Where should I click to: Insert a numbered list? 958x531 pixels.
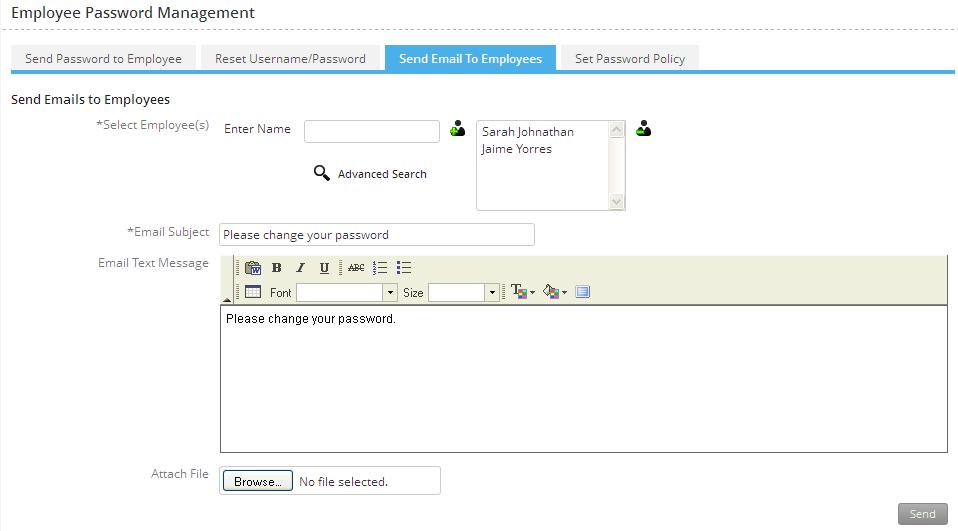point(380,268)
